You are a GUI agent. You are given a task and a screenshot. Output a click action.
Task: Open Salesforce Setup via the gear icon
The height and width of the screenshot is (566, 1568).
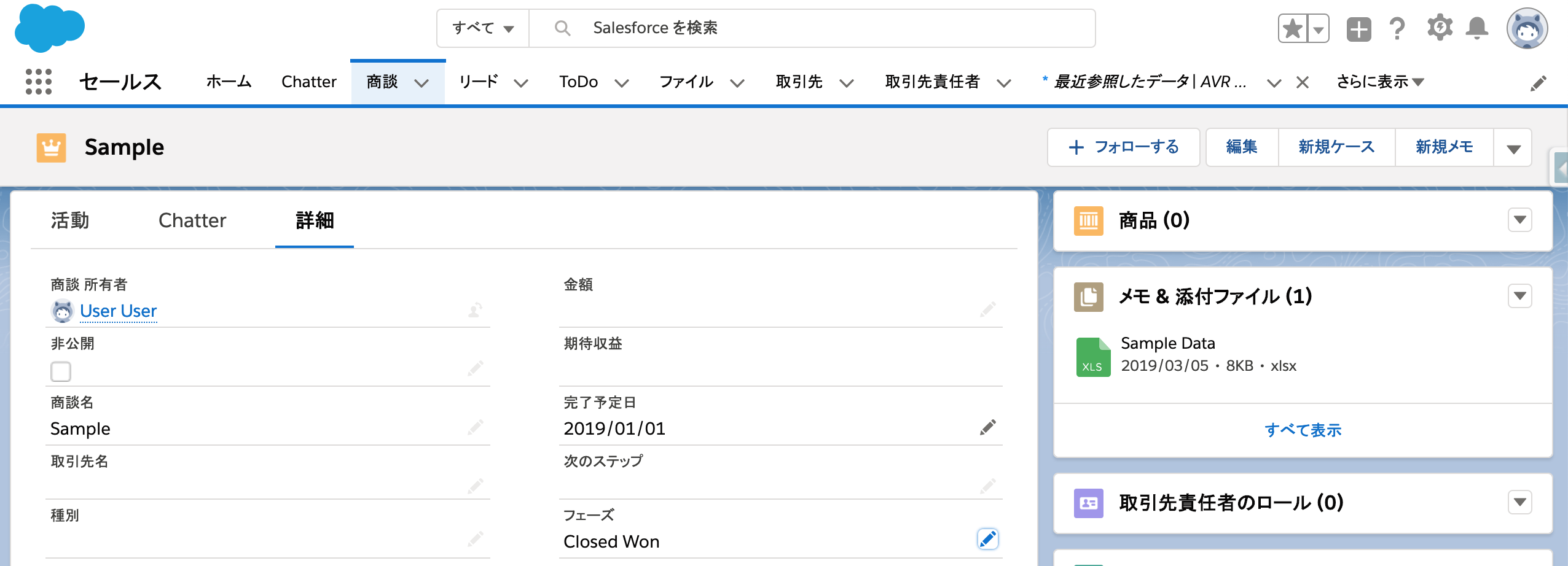point(1441,27)
